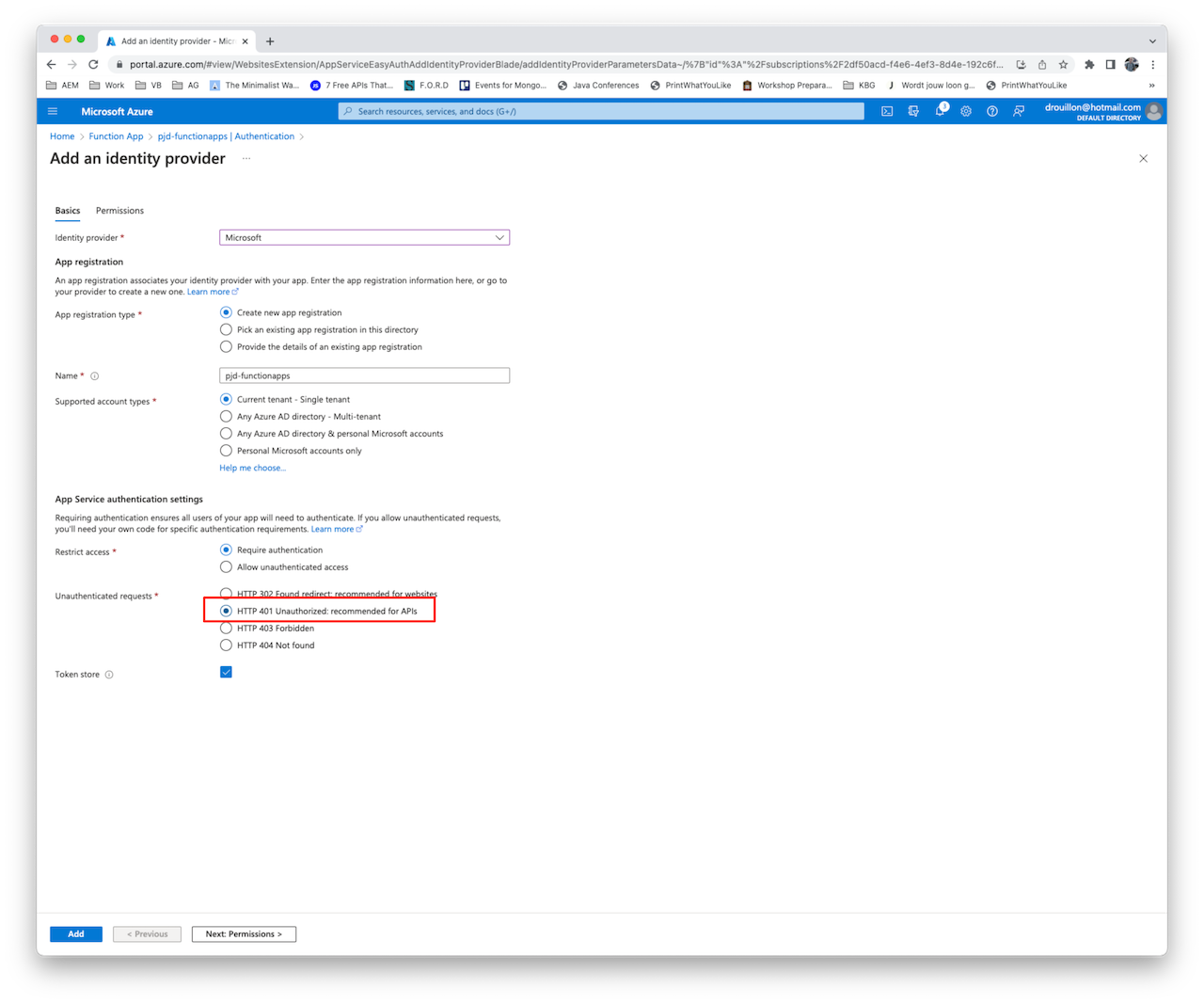The height and width of the screenshot is (1004, 1204).
Task: Focus the Name field containing pjd-functionapps
Action: [x=364, y=375]
